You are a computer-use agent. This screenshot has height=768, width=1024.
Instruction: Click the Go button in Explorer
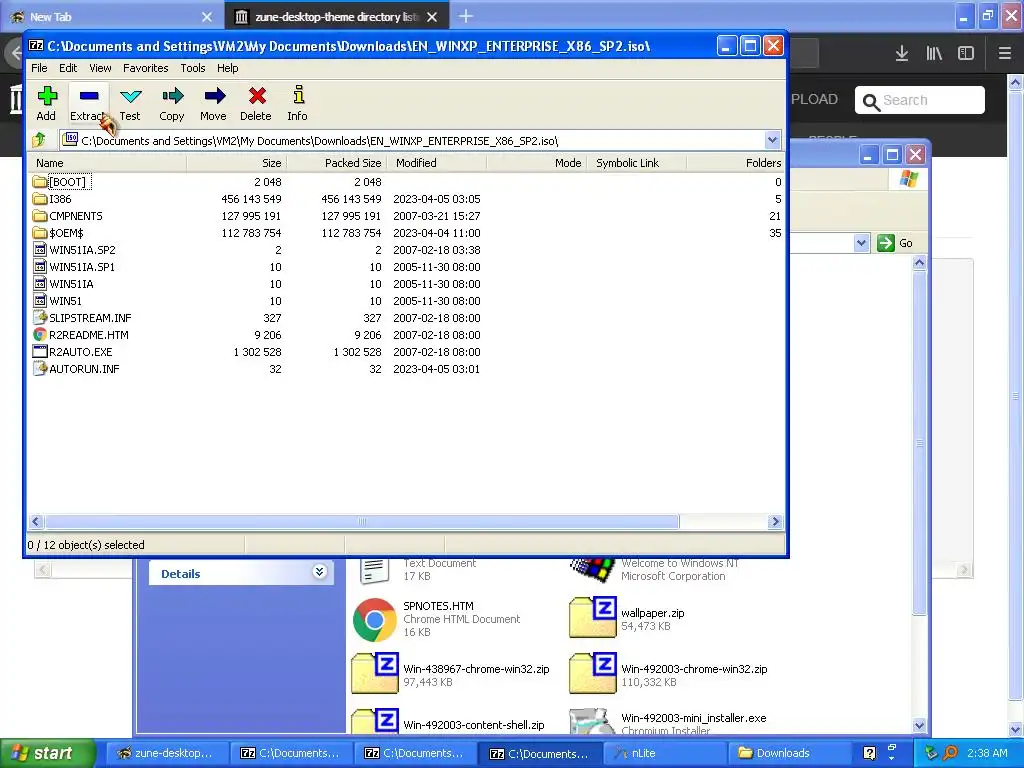pyautogui.click(x=895, y=243)
